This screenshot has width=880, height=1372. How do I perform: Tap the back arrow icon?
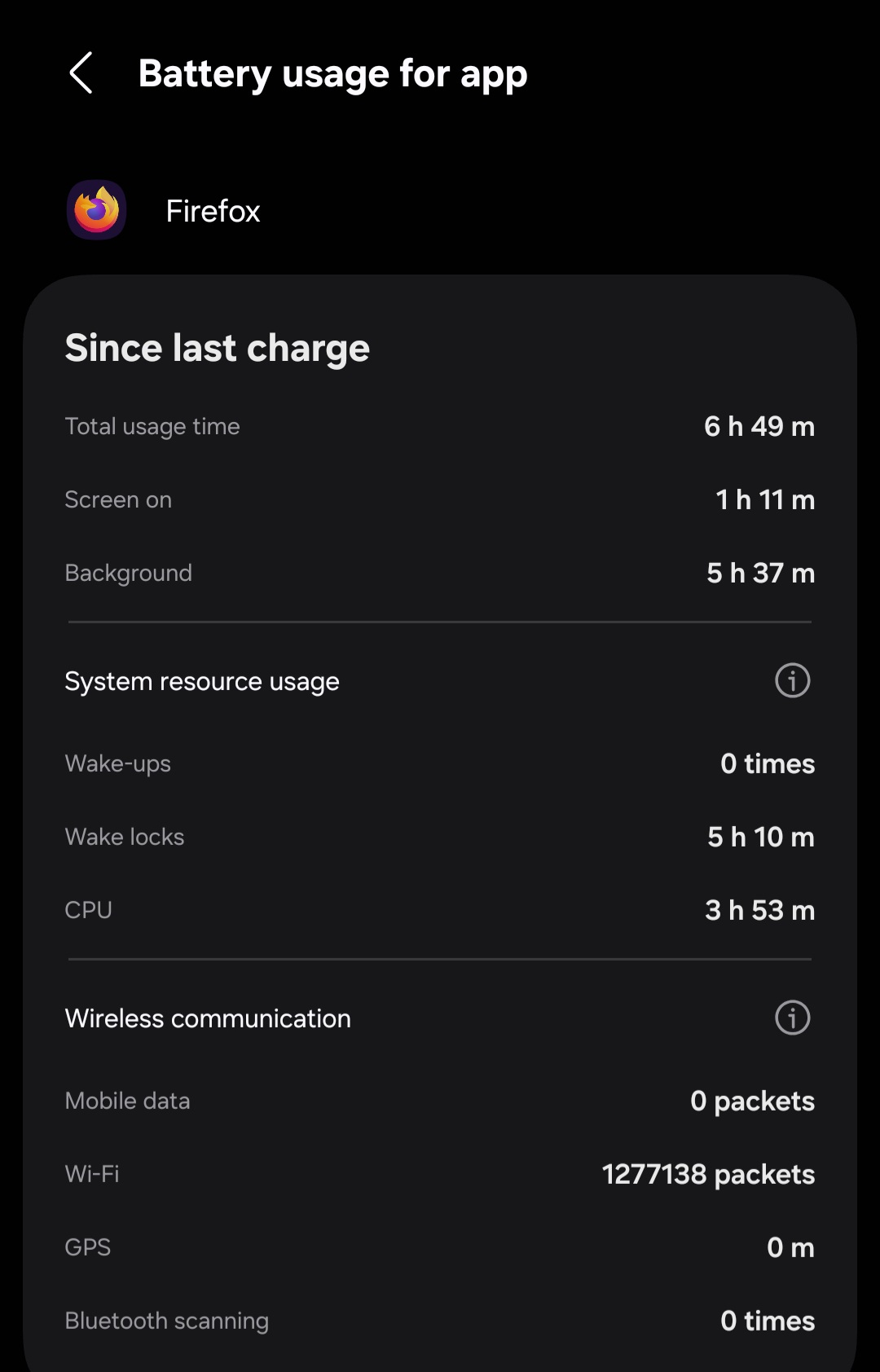tap(81, 73)
